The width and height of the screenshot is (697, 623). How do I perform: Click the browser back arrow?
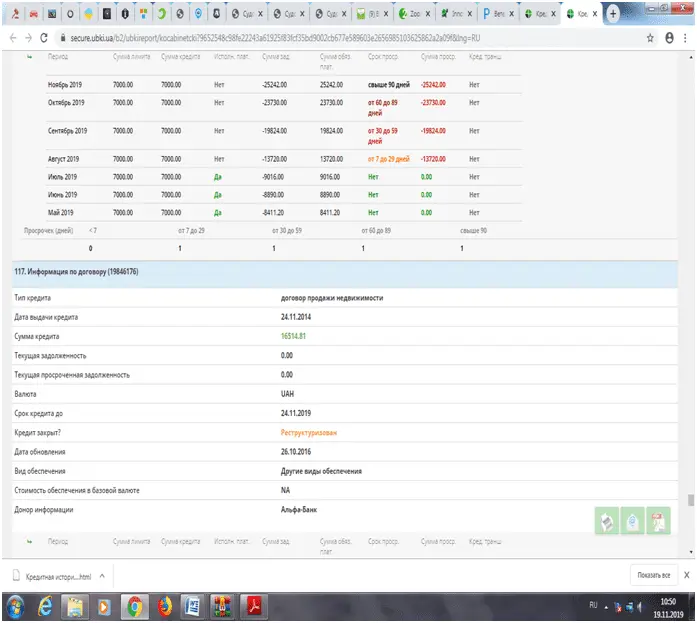pyautogui.click(x=10, y=37)
